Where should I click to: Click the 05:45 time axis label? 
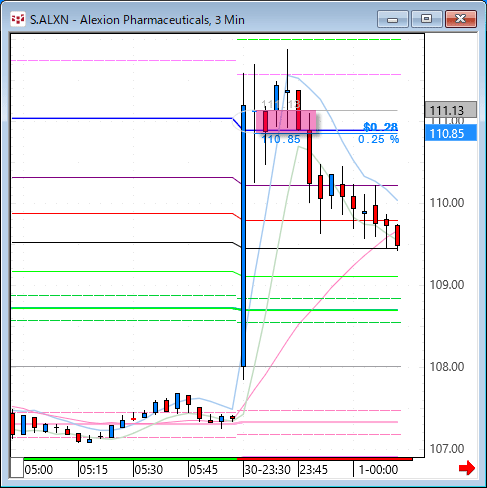[203, 470]
